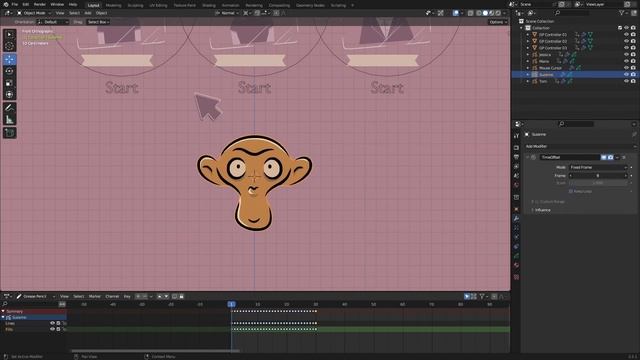This screenshot has height=360, width=640.
Task: Toggle TimeOffset modifier render display
Action: pos(611,157)
